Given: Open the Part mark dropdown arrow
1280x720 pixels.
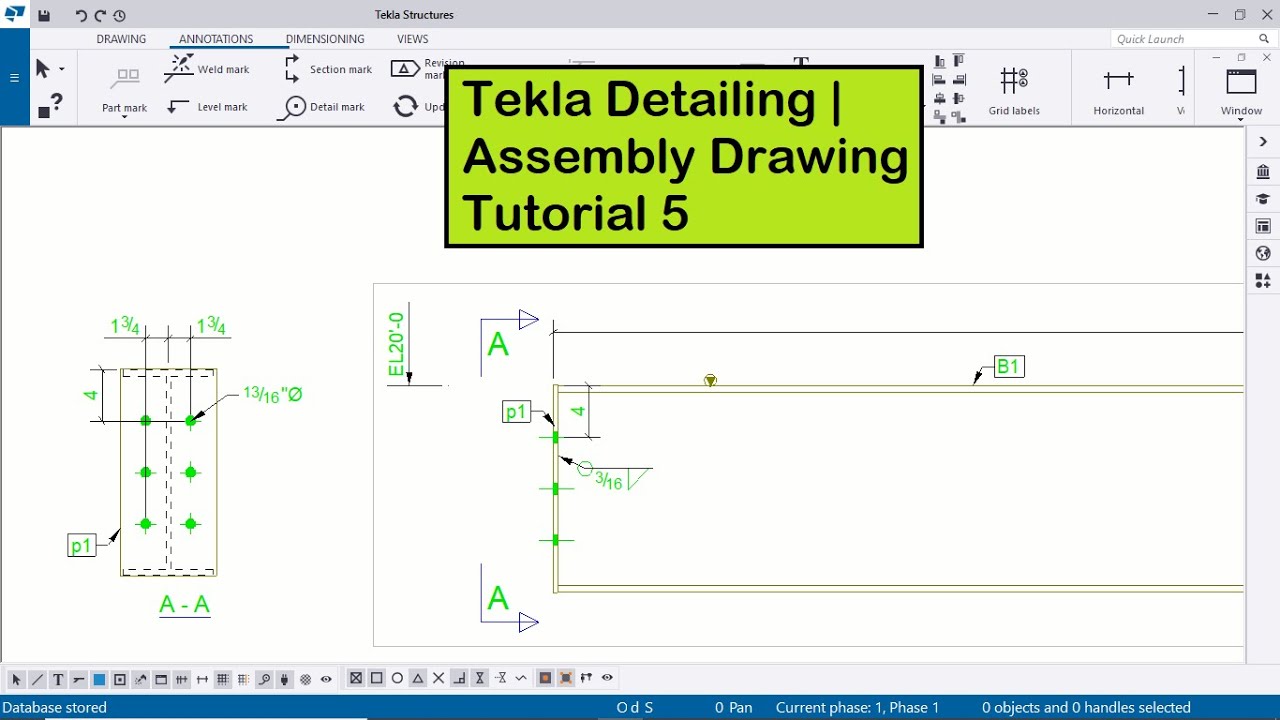Looking at the screenshot, I should click(x=124, y=118).
